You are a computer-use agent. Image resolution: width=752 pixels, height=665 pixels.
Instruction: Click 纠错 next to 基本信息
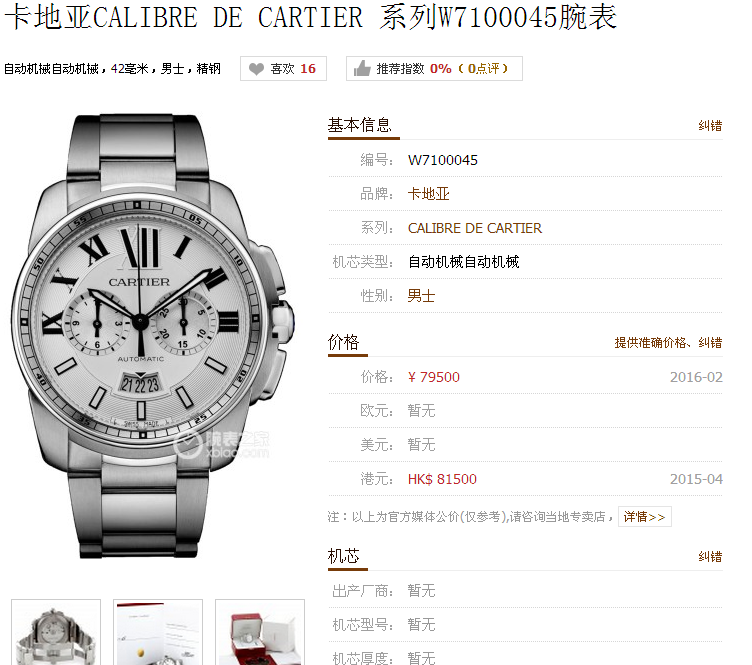(710, 126)
